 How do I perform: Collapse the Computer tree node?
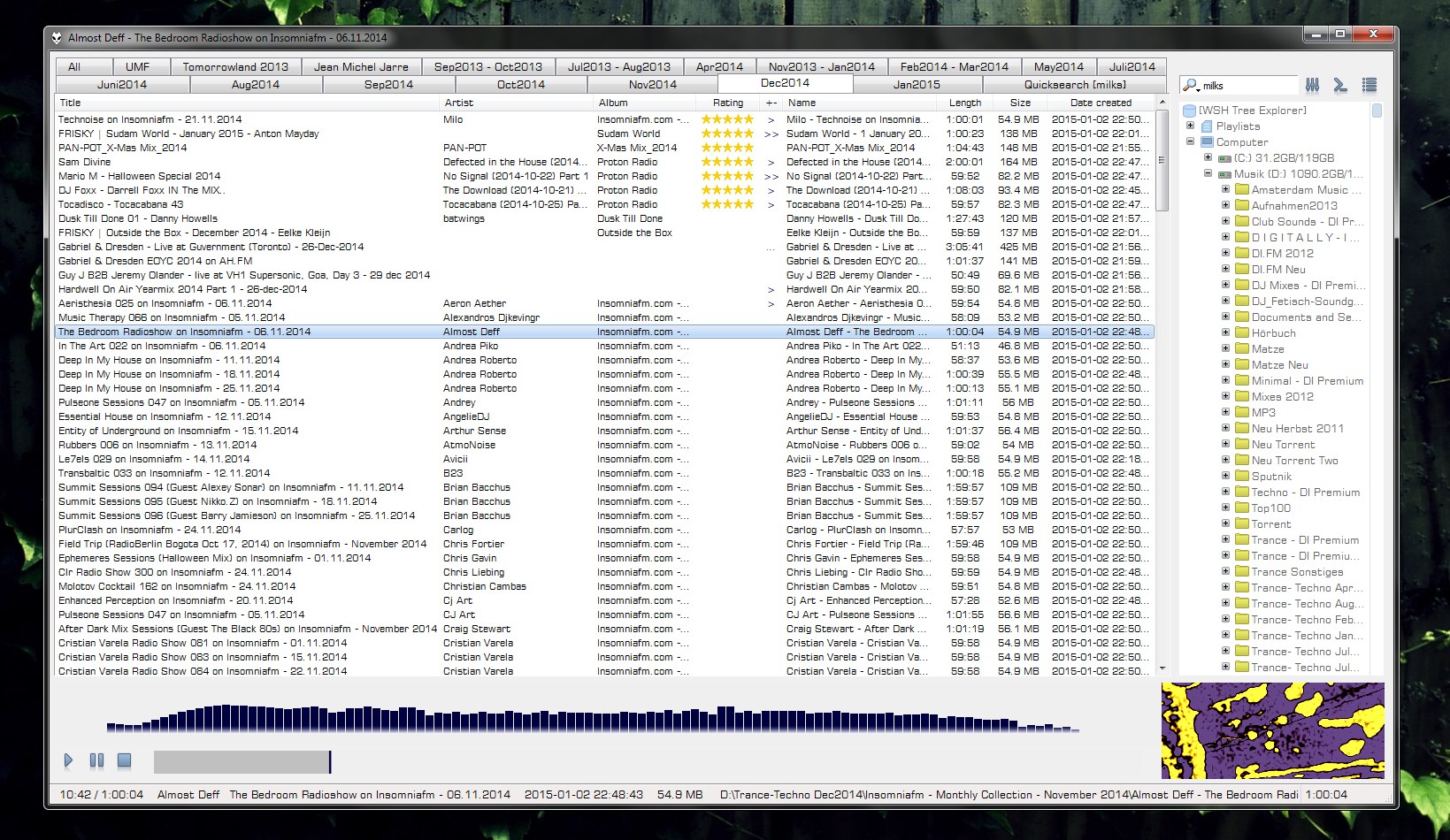[1190, 141]
